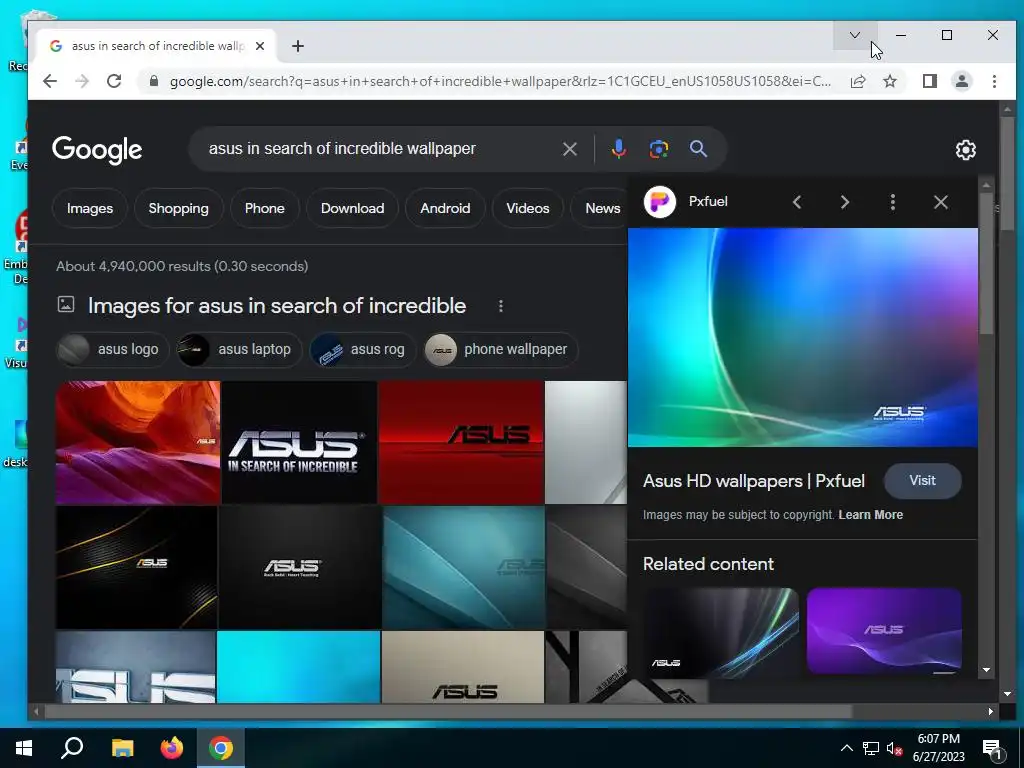
Task: Click the Pxfuel source logo
Action: [x=660, y=202]
